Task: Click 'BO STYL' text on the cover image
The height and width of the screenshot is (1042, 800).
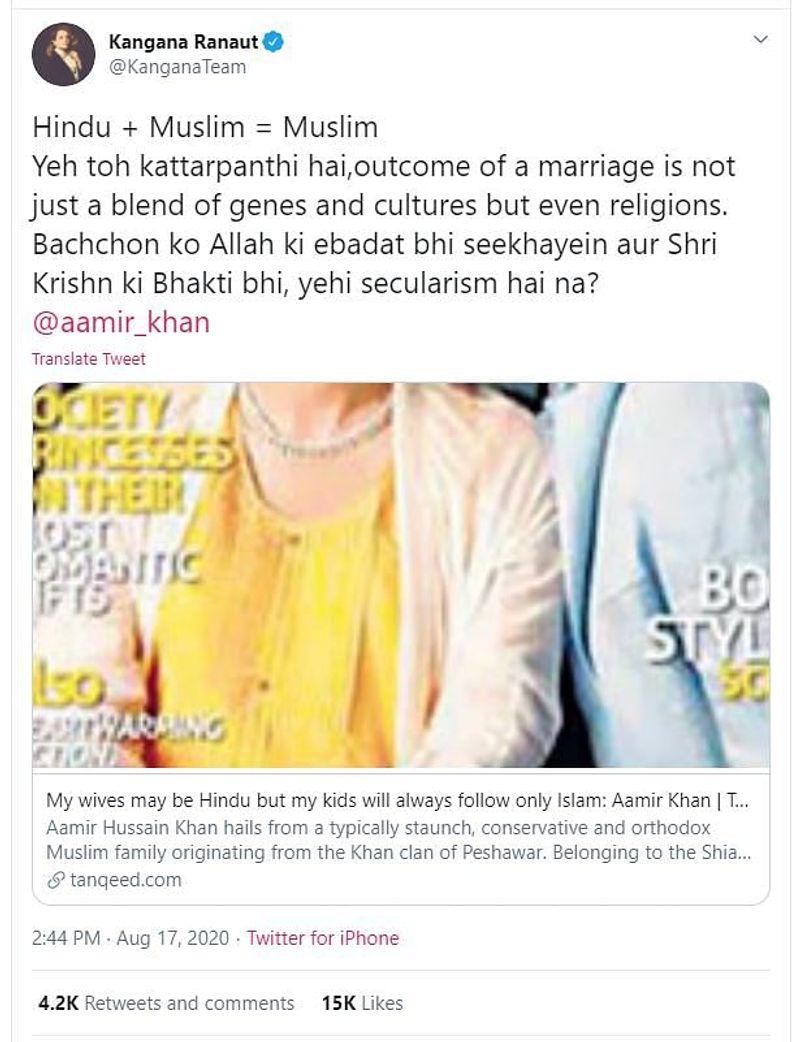Action: [x=708, y=615]
